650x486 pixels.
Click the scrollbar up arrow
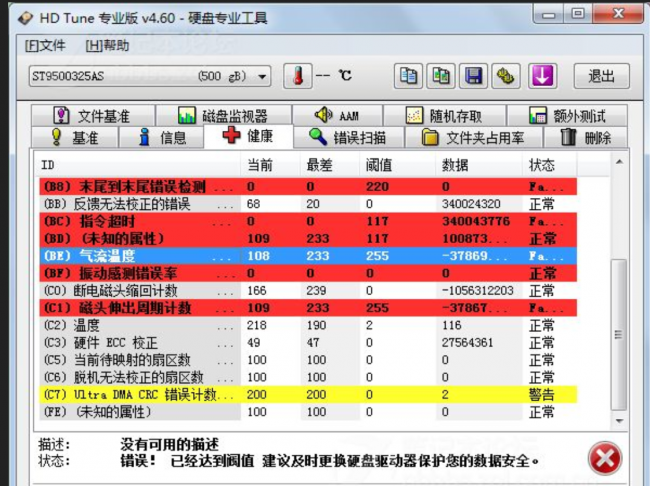(619, 162)
